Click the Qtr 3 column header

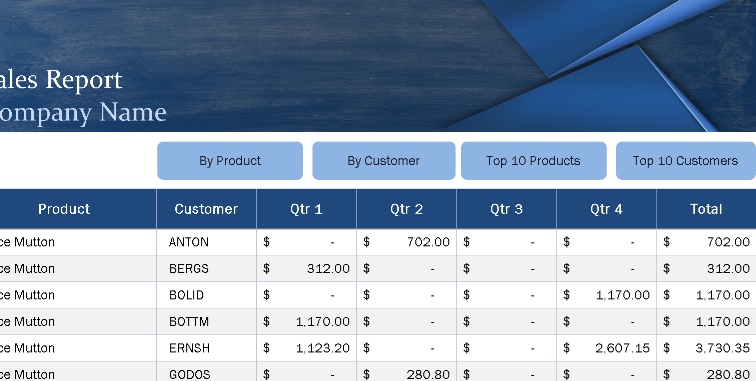click(506, 209)
